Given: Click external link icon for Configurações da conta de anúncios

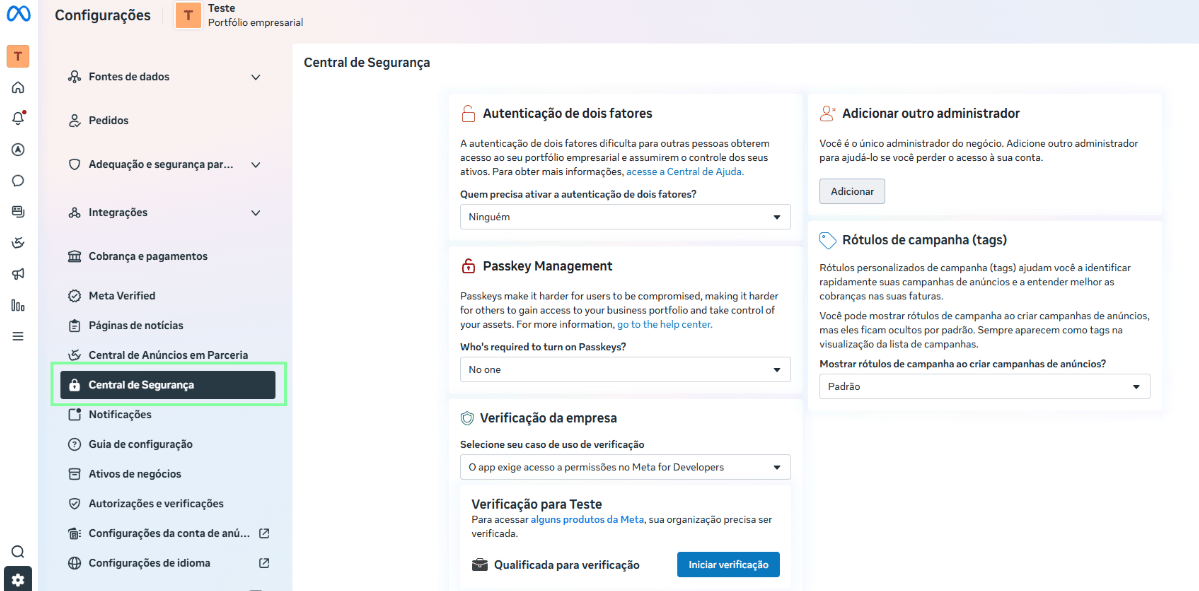Looking at the screenshot, I should click(x=264, y=533).
